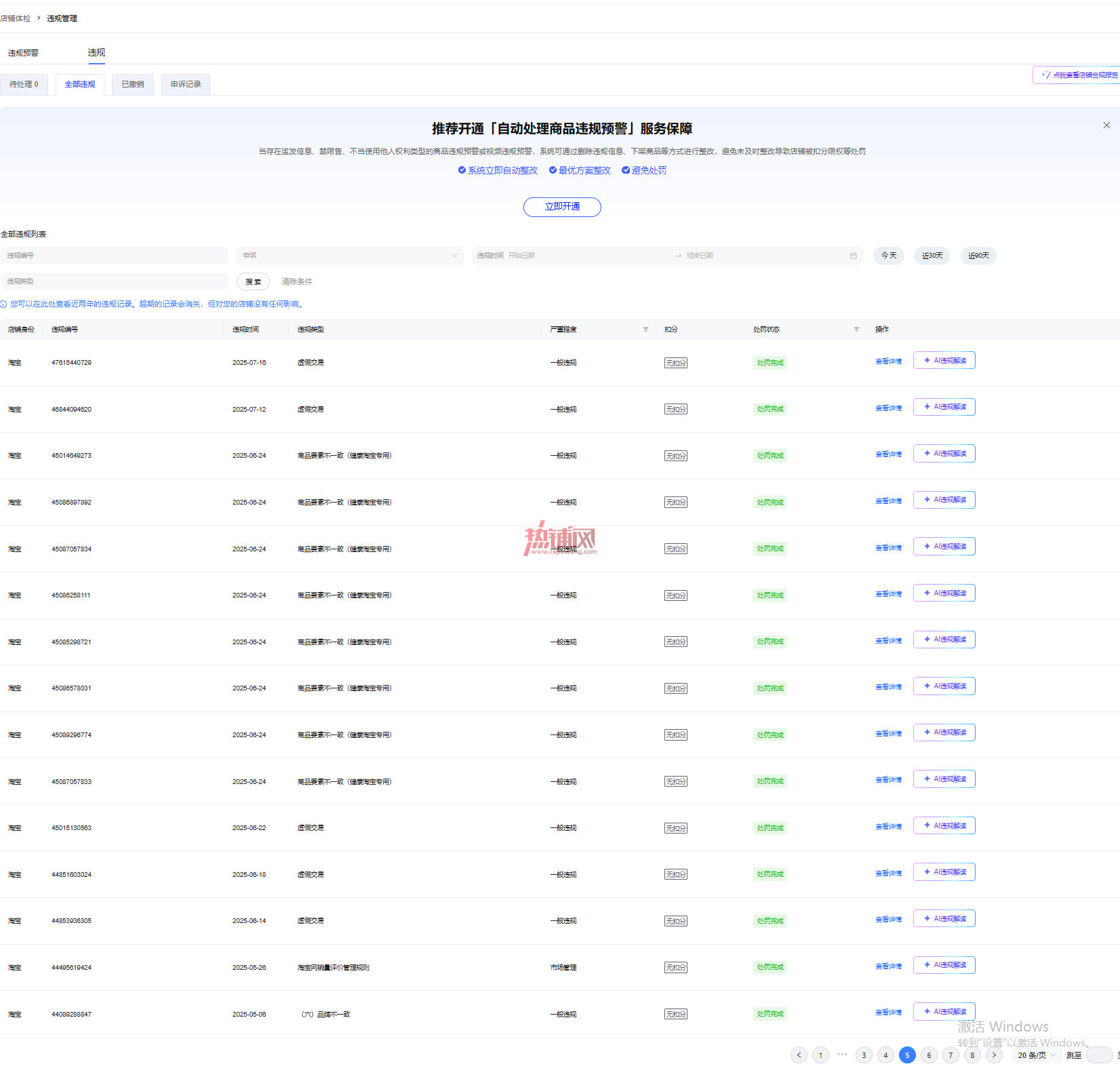Expand the 申诉 dropdown filter
The width and height of the screenshot is (1120, 1077).
tap(350, 256)
